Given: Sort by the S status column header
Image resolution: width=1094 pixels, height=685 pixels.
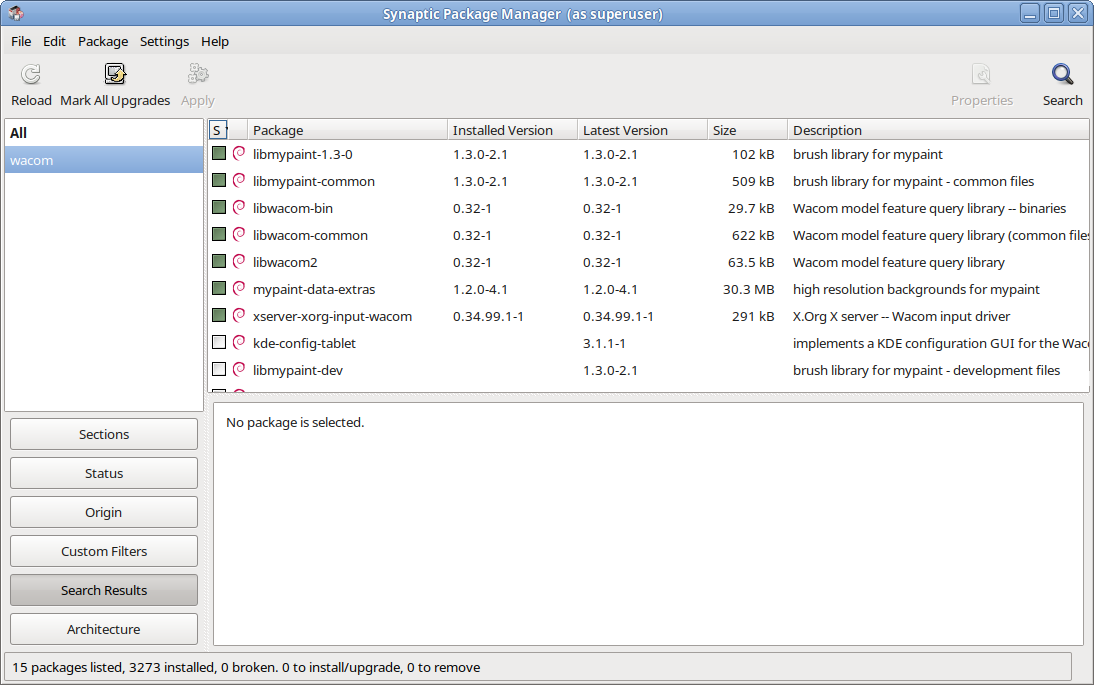Looking at the screenshot, I should [x=218, y=130].
